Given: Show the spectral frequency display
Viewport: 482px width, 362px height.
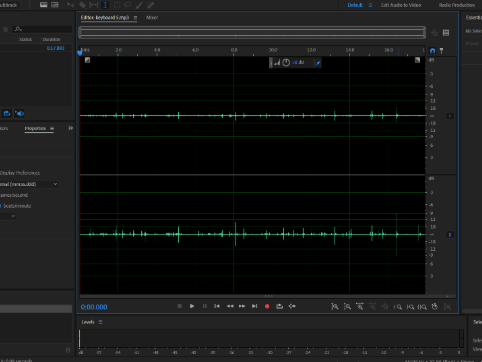Looking at the screenshot, I should click(x=44, y=5).
